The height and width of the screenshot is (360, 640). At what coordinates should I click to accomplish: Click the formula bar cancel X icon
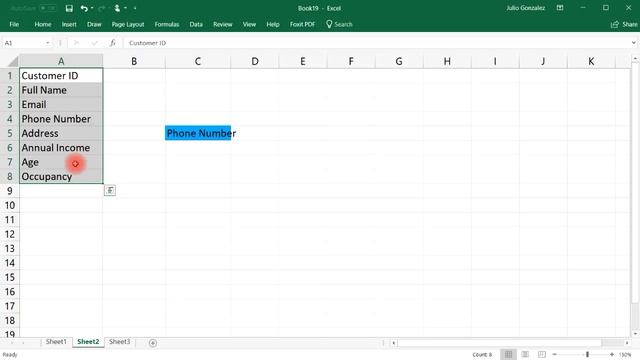[76, 43]
